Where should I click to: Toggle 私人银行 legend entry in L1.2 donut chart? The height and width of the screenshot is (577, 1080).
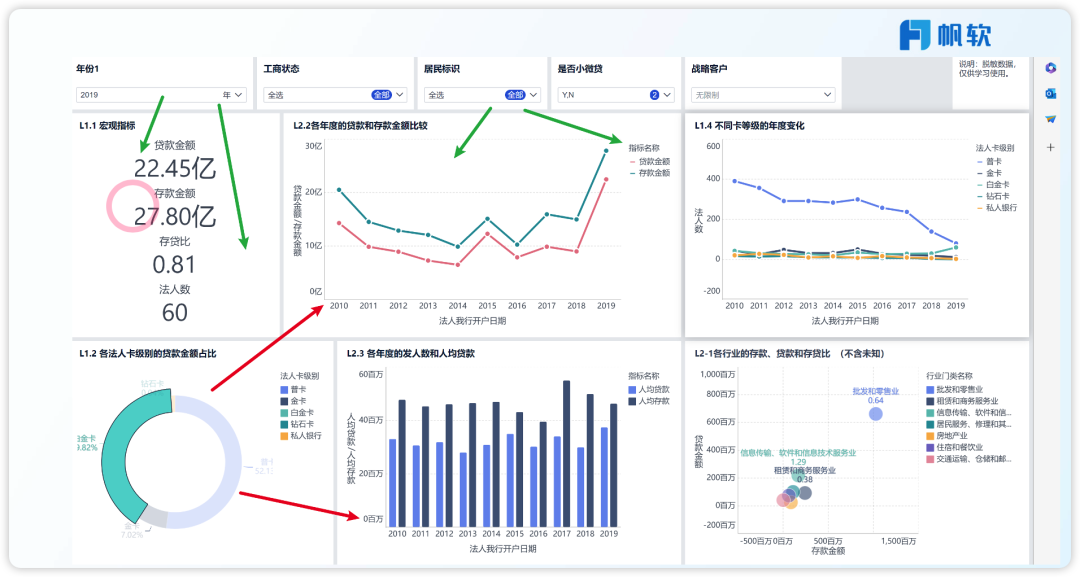[x=301, y=436]
